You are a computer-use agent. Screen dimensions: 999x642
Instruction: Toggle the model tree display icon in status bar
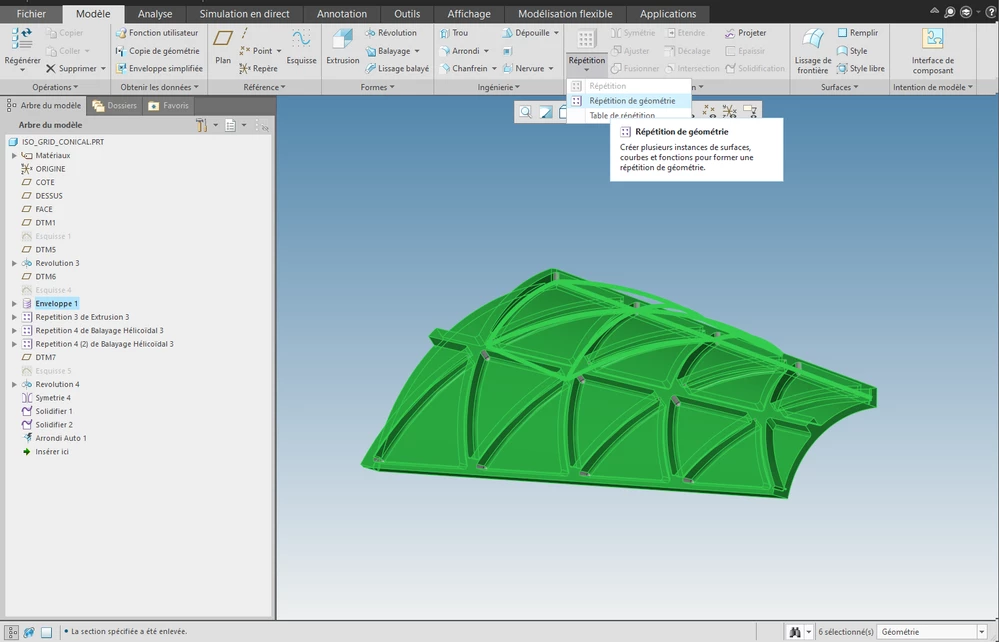[x=12, y=632]
